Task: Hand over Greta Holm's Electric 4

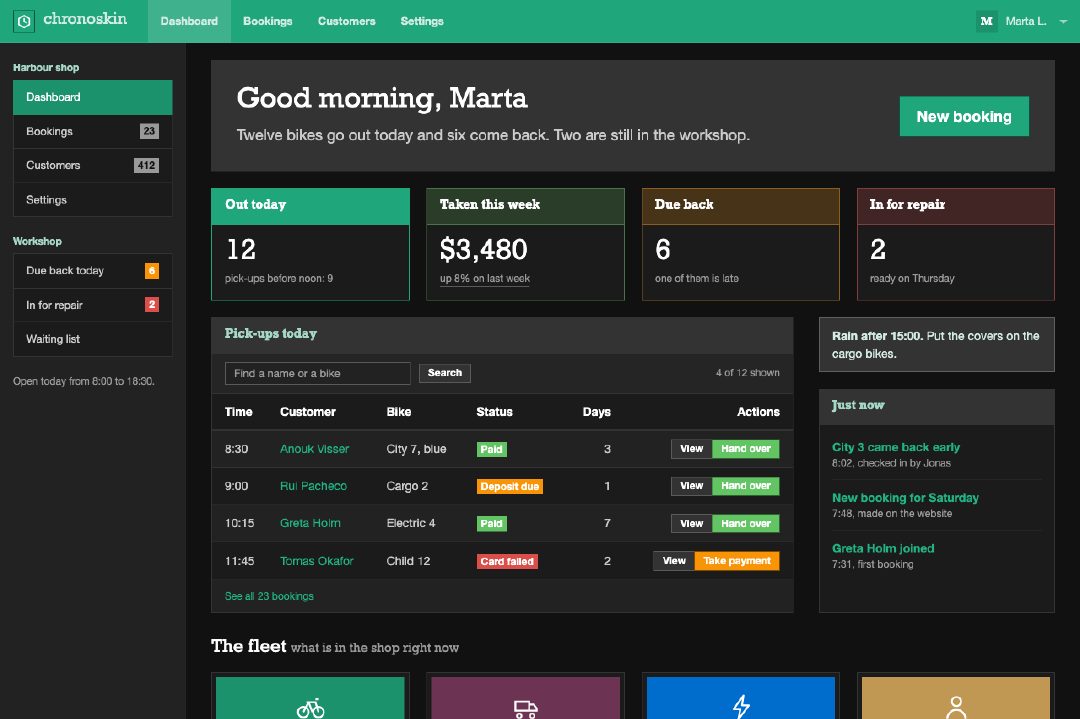Action: pos(745,523)
